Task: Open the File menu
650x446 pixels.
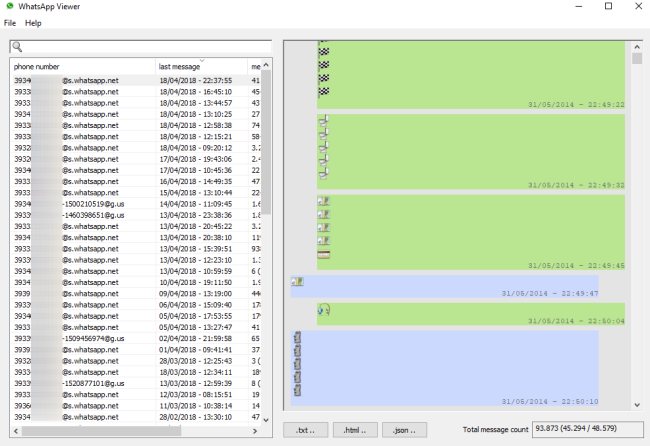Action: click(10, 23)
